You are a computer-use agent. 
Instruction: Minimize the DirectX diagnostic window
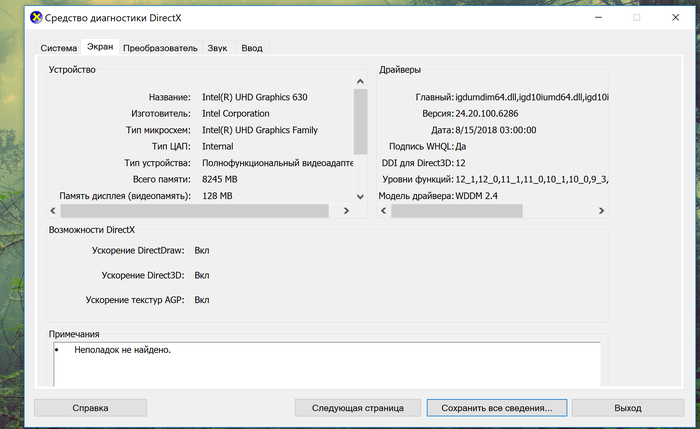pyautogui.click(x=593, y=17)
